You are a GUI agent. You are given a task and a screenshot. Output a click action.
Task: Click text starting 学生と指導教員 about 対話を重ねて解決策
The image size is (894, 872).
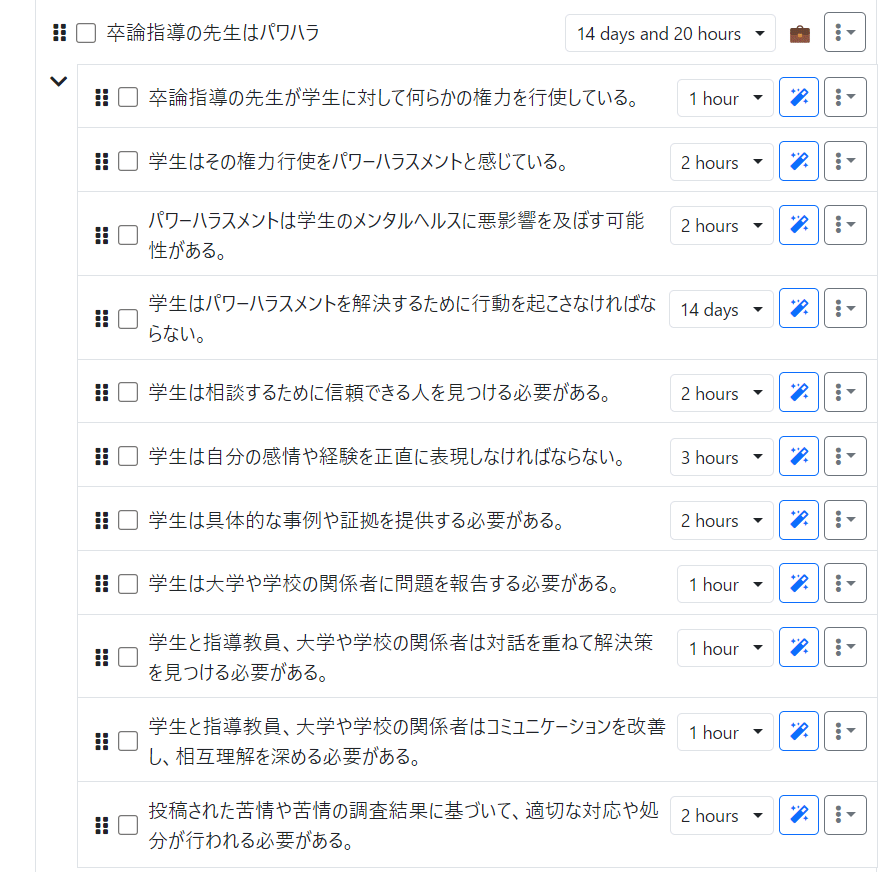click(401, 658)
